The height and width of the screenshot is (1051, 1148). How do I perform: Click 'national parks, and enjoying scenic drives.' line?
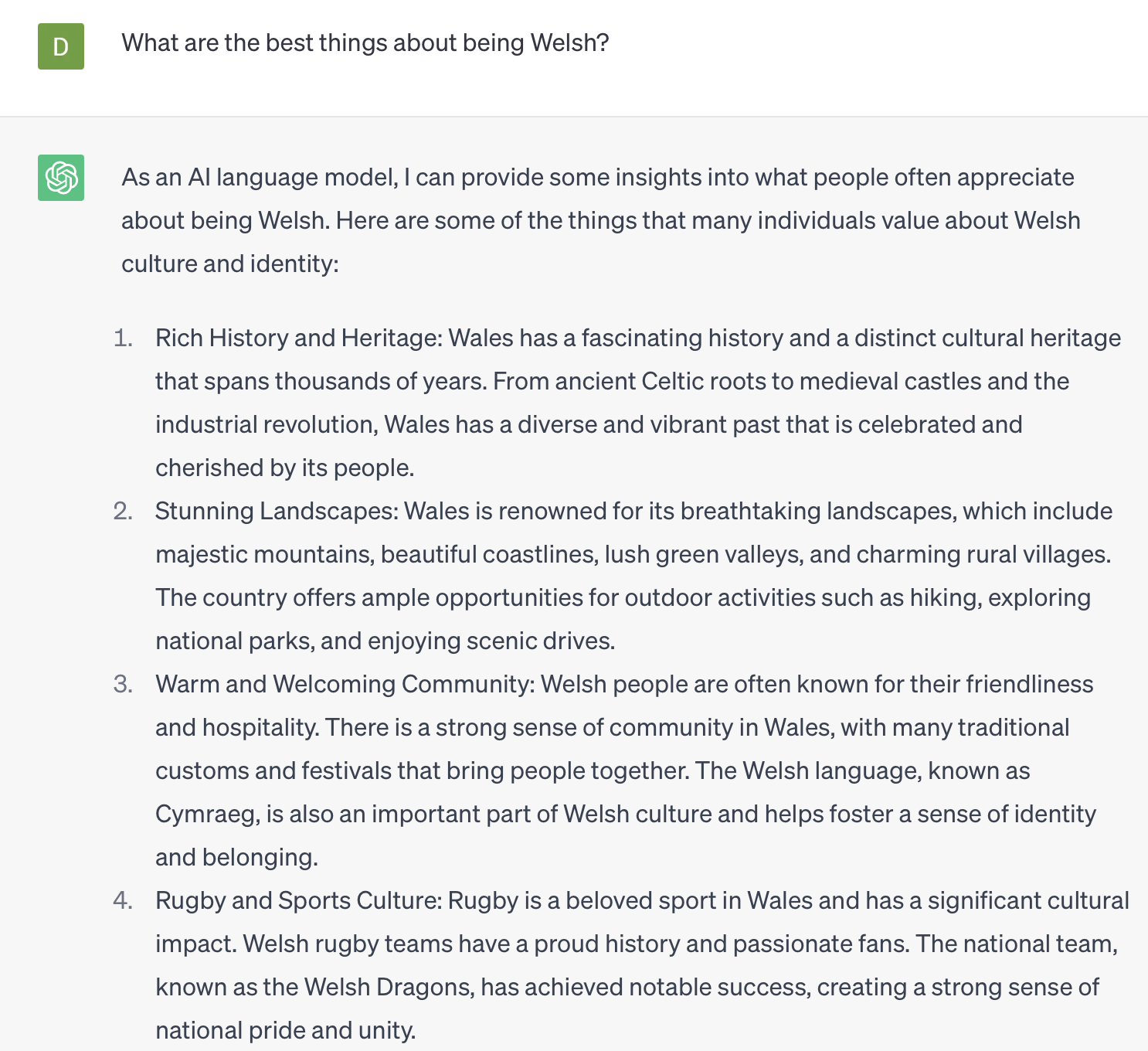pyautogui.click(x=385, y=641)
